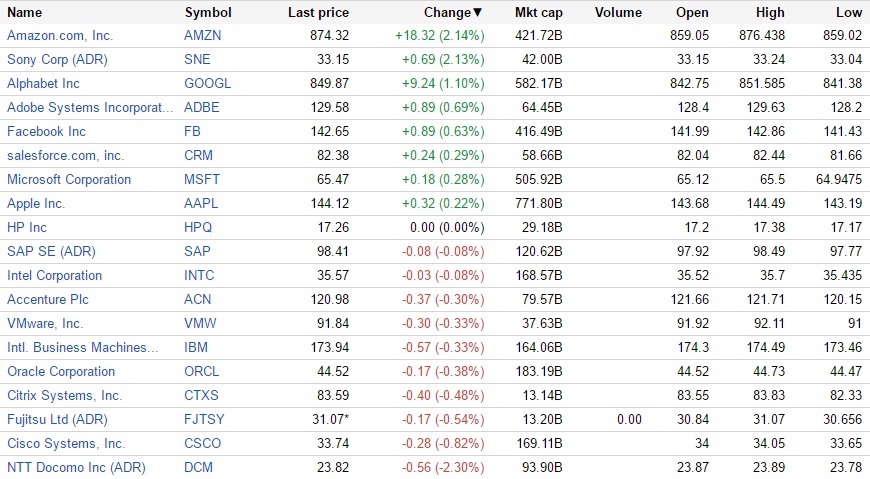This screenshot has width=870, height=479.
Task: Click the AAPL ticker symbol
Action: point(202,203)
